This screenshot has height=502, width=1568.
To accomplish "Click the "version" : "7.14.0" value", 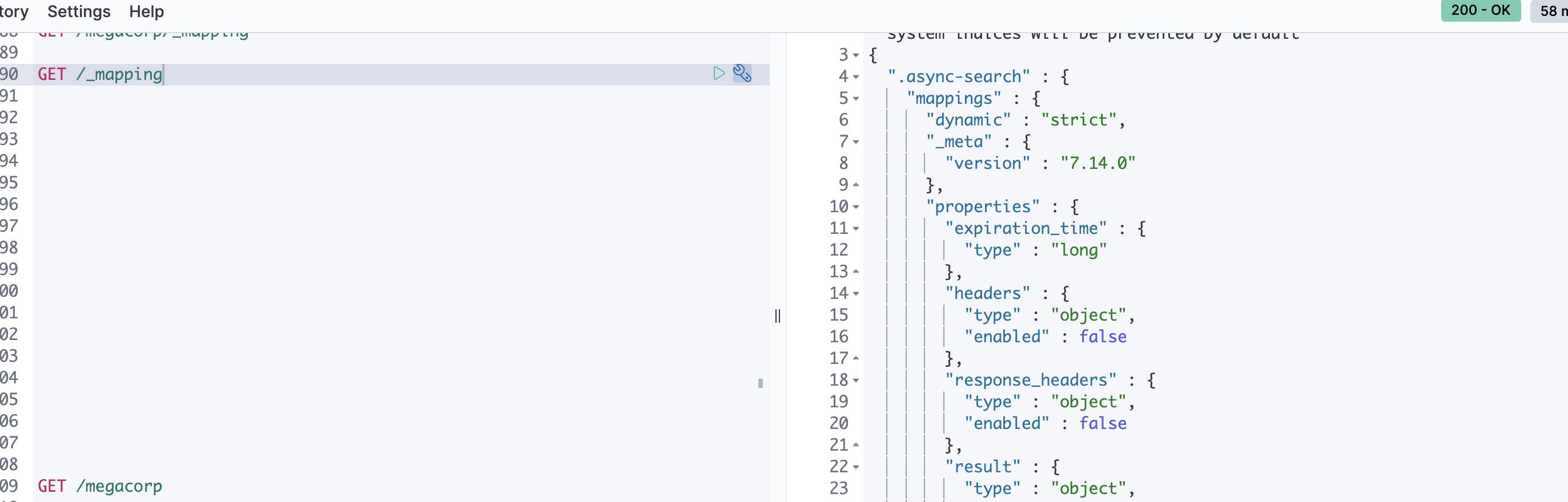I will pyautogui.click(x=1097, y=164).
